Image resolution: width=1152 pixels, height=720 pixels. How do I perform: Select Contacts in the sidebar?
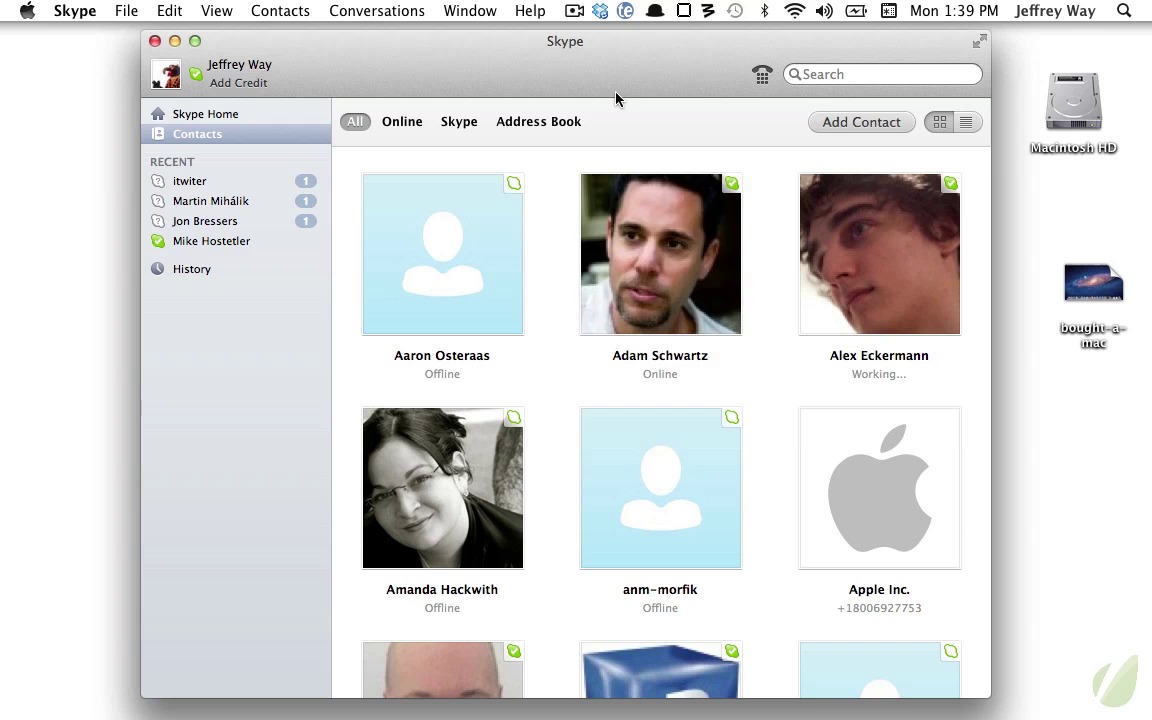tap(236, 134)
